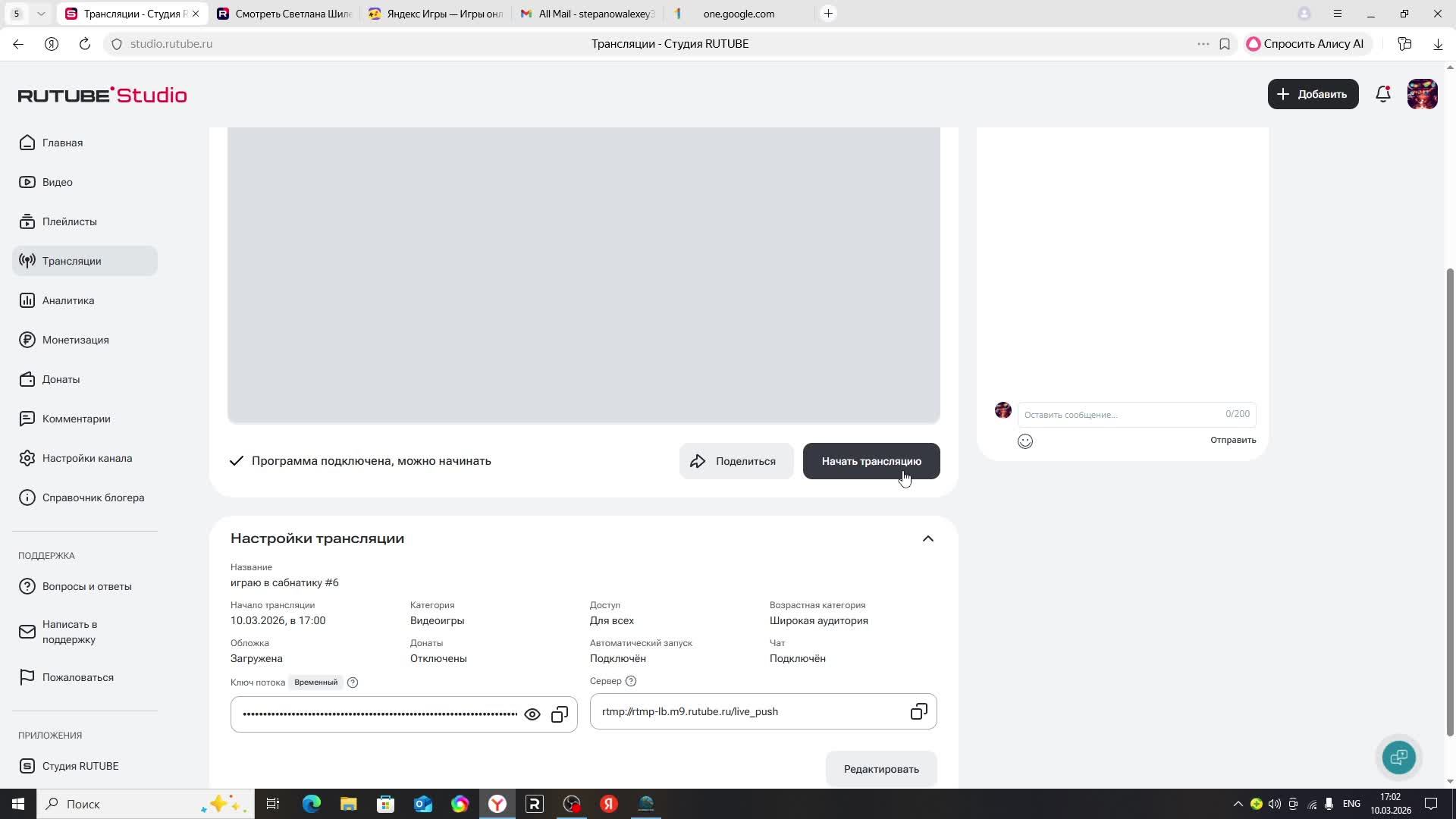The image size is (1456, 819).
Task: Open notifications bell
Action: pos(1383,94)
